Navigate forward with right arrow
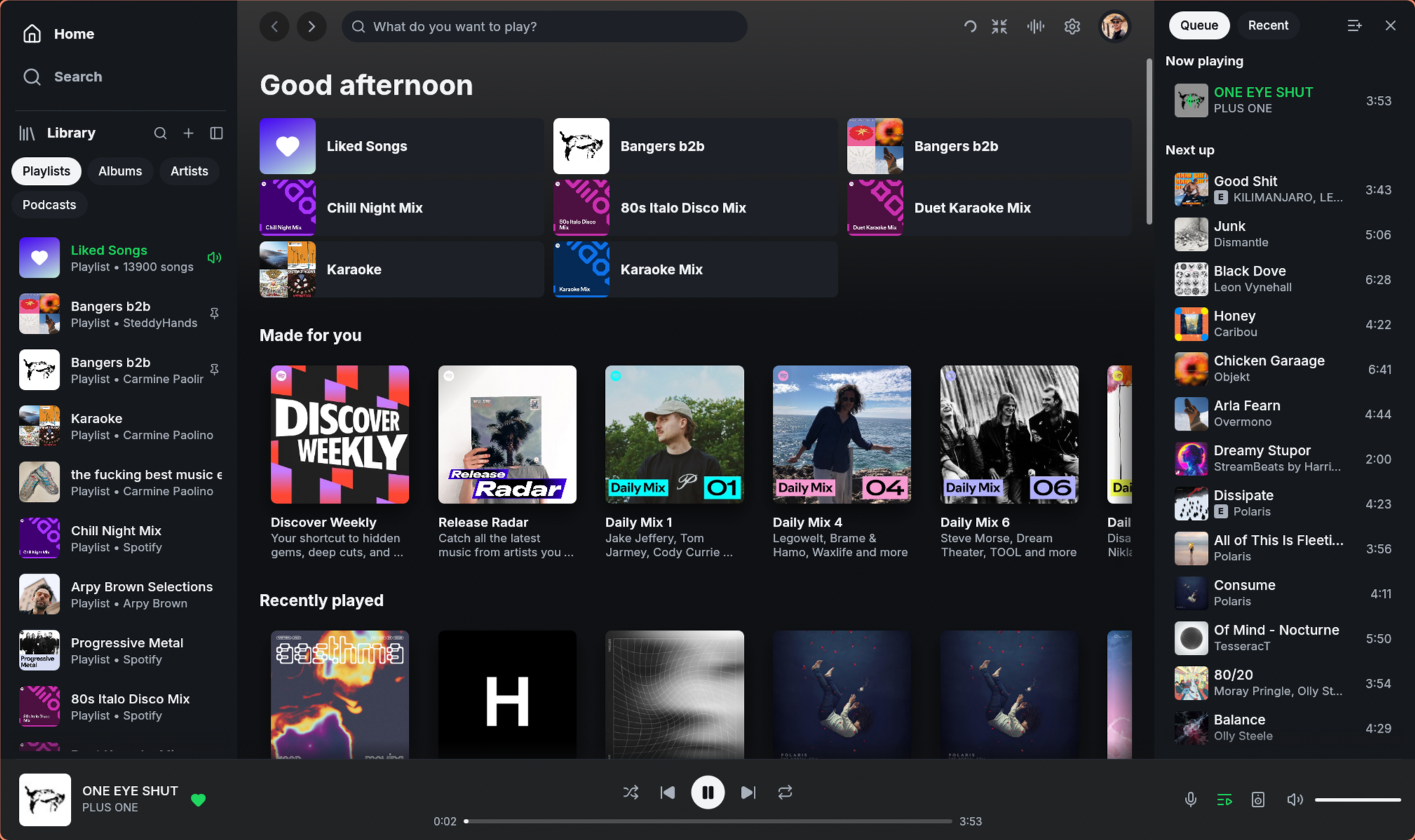Screen dimensions: 1415x840 coord(312,27)
